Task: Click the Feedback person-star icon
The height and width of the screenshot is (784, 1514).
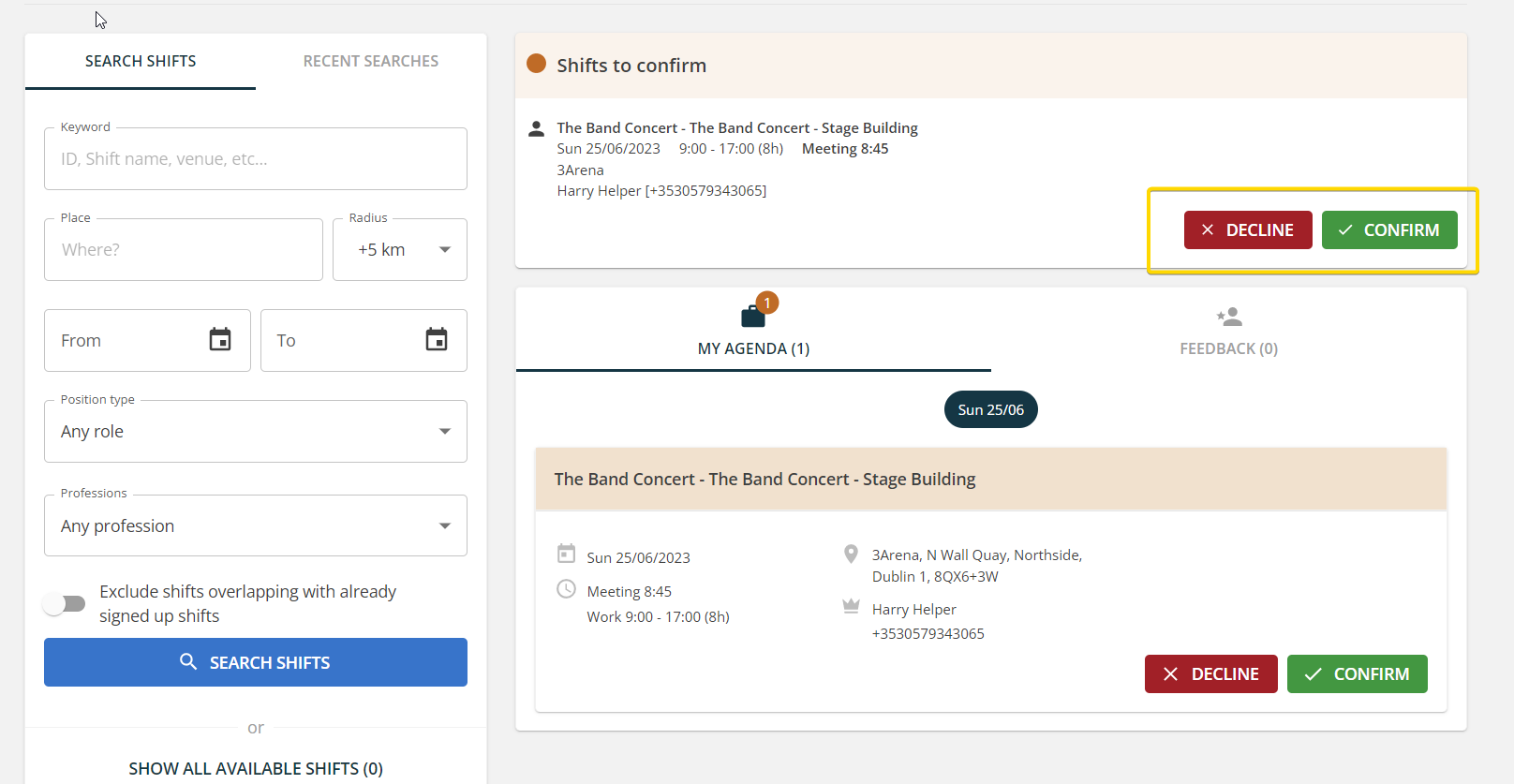Action: pos(1229,317)
